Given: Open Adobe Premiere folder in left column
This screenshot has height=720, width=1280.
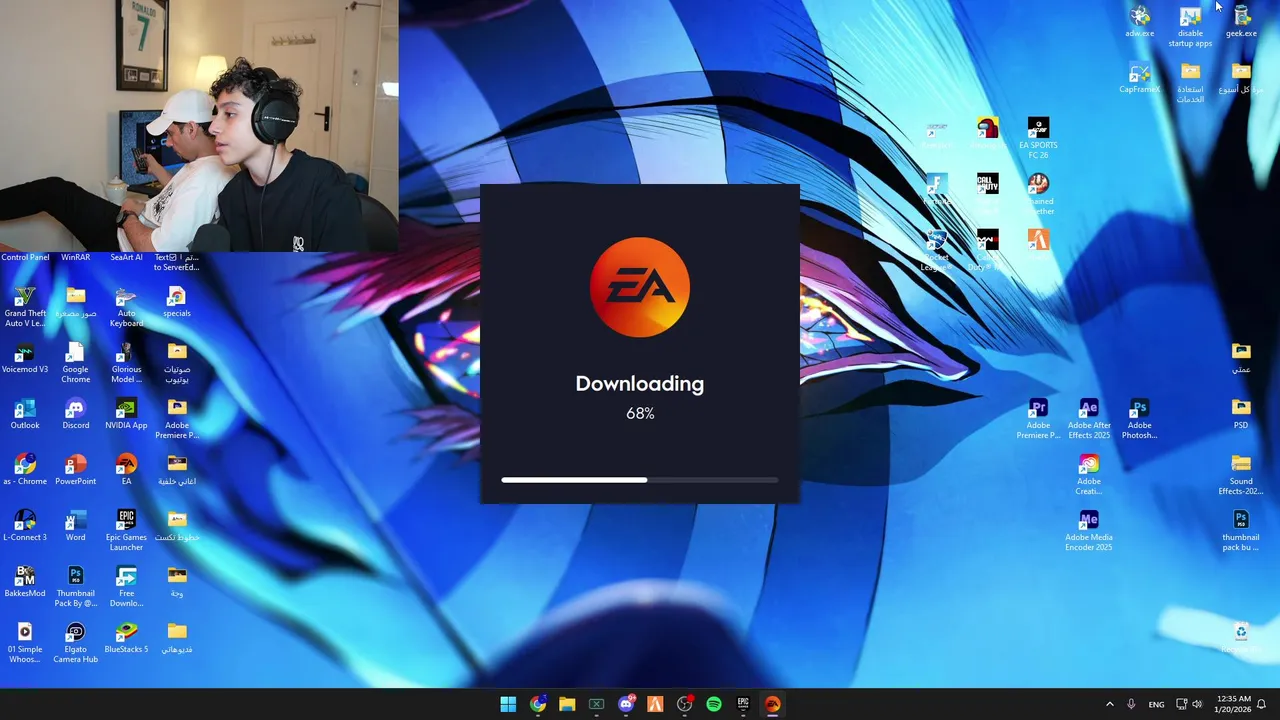Looking at the screenshot, I should (177, 418).
